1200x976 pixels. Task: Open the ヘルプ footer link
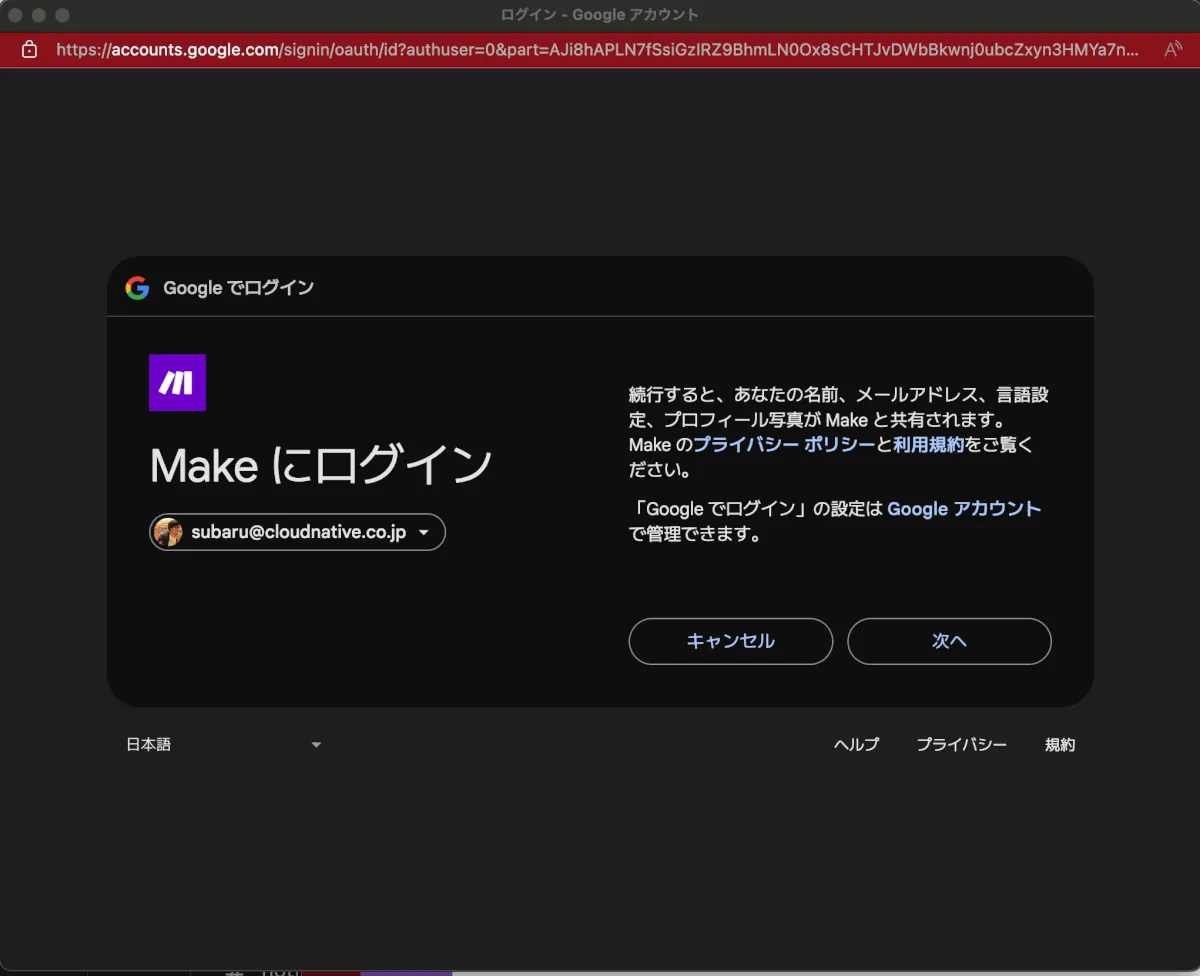pyautogui.click(x=856, y=745)
